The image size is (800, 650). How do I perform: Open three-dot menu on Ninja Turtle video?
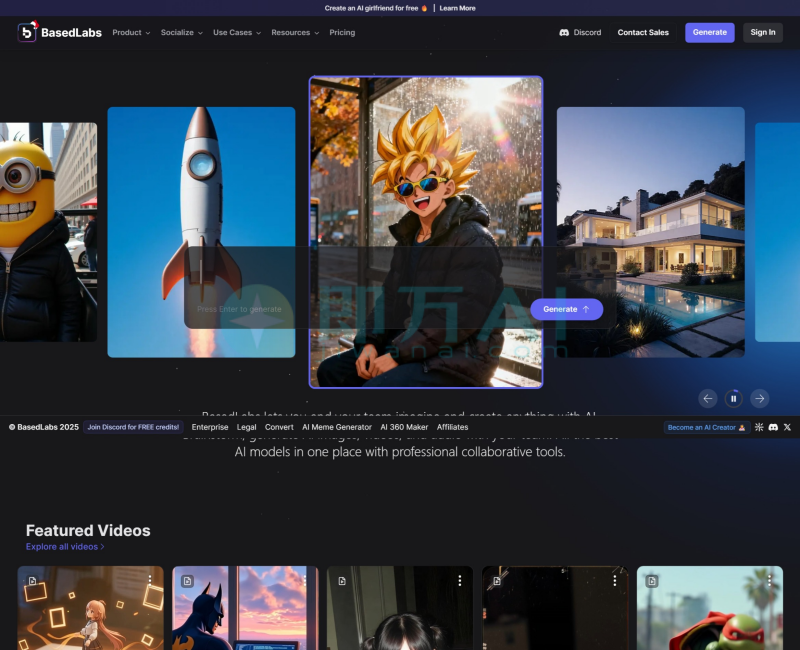771,580
